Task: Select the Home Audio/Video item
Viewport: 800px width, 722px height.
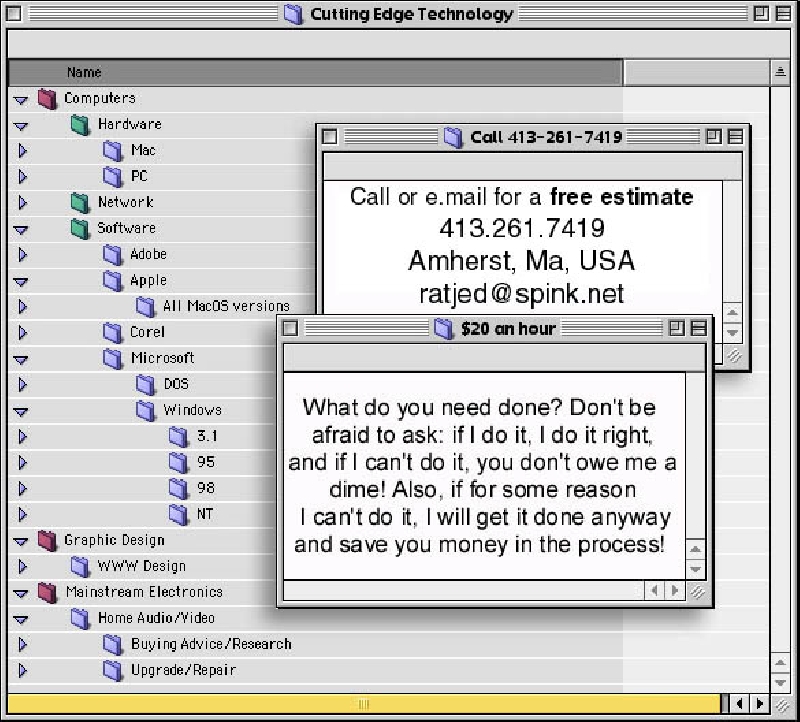Action: pyautogui.click(x=155, y=618)
